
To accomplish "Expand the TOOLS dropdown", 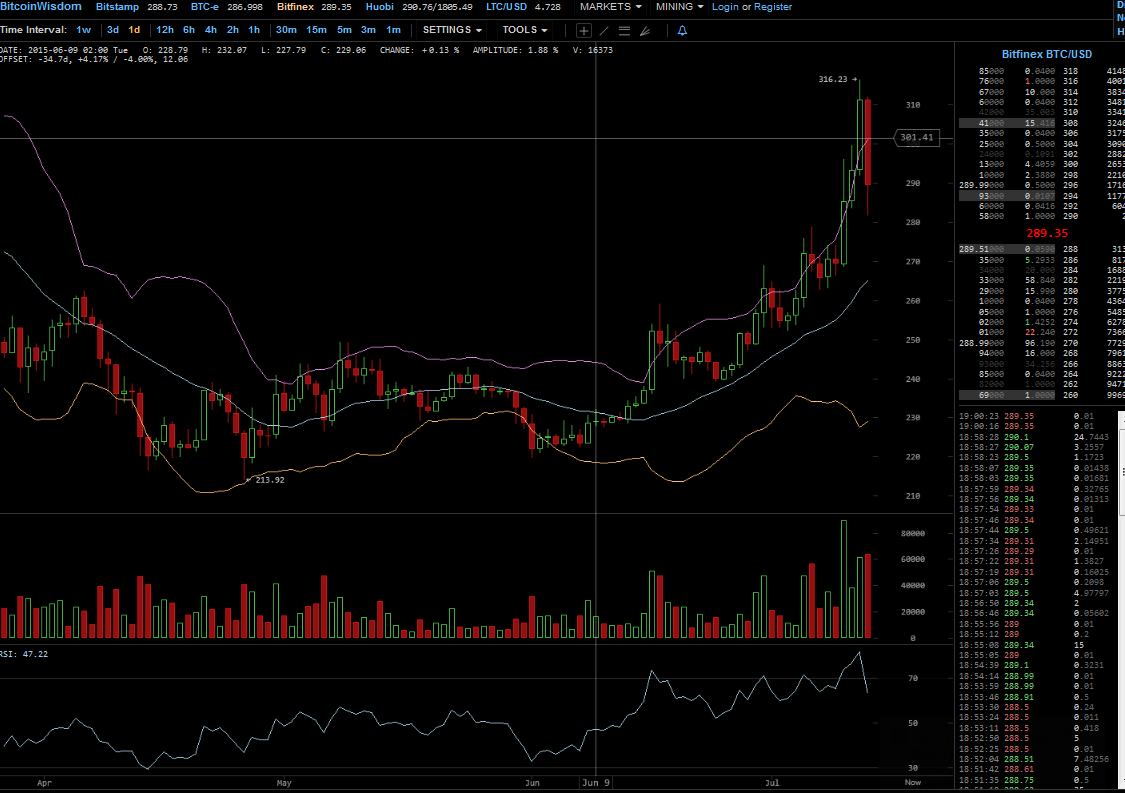I will (x=524, y=30).
